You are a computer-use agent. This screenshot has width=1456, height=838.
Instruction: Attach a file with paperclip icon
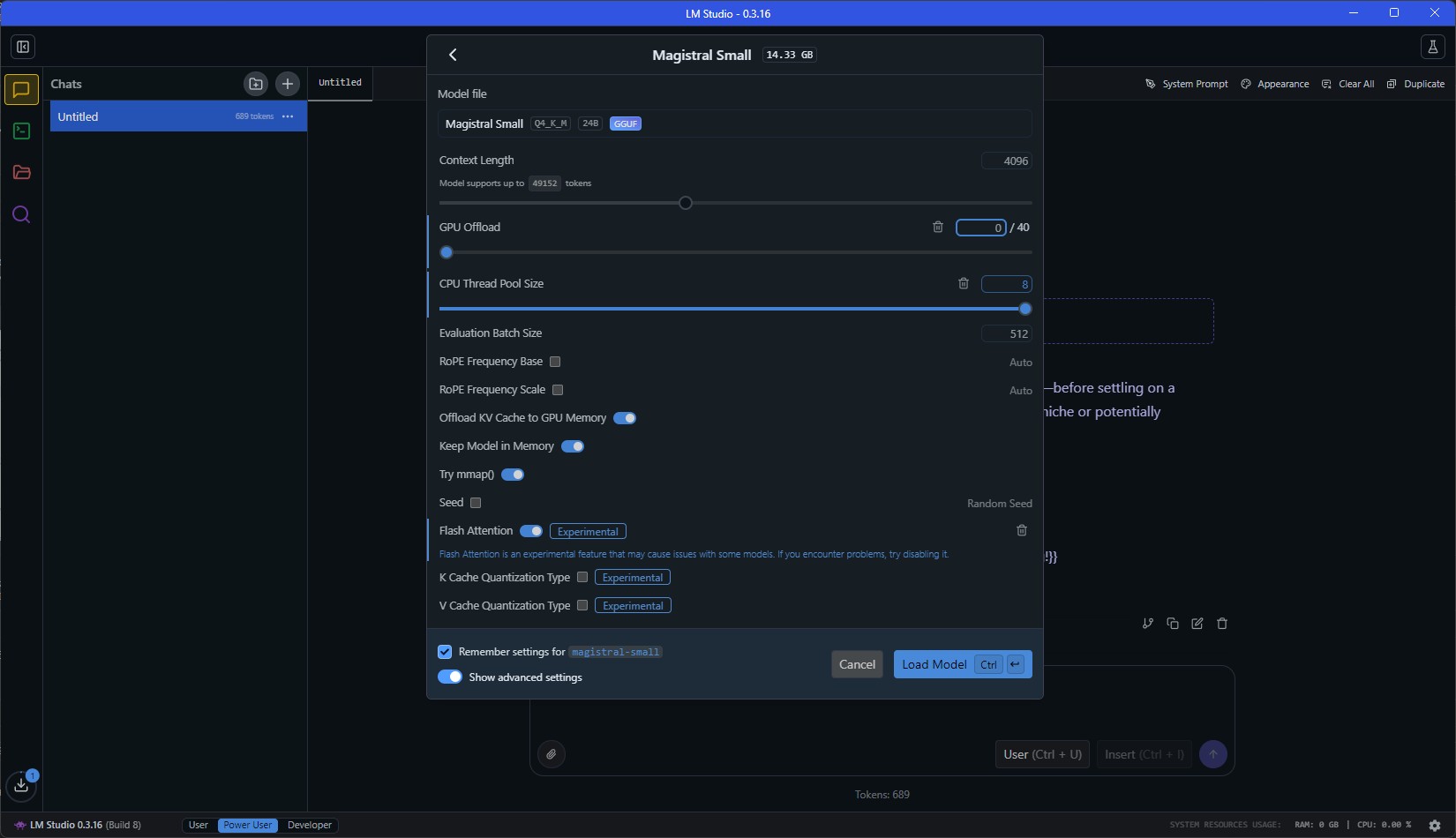(x=552, y=754)
